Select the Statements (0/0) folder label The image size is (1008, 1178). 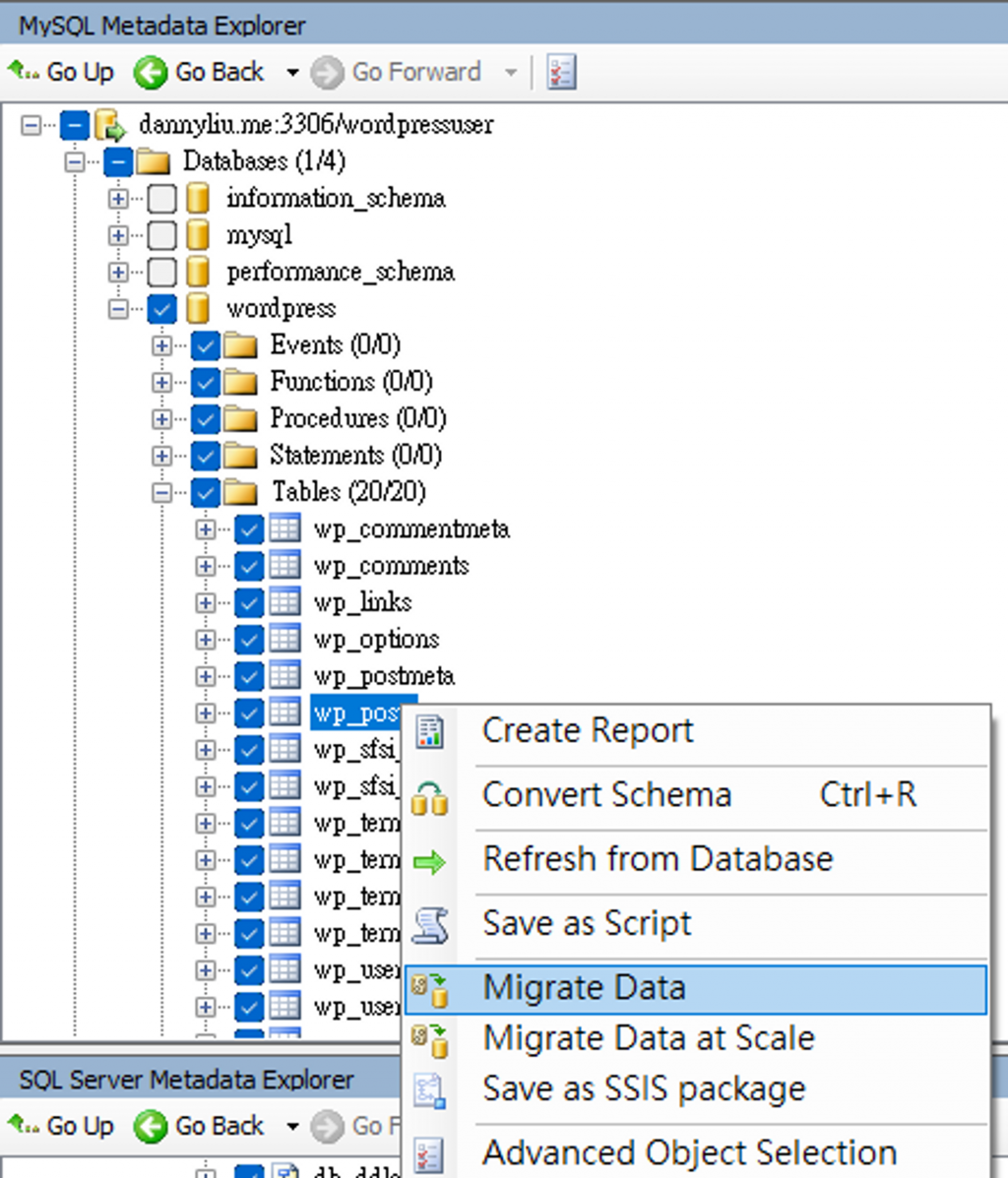(356, 456)
